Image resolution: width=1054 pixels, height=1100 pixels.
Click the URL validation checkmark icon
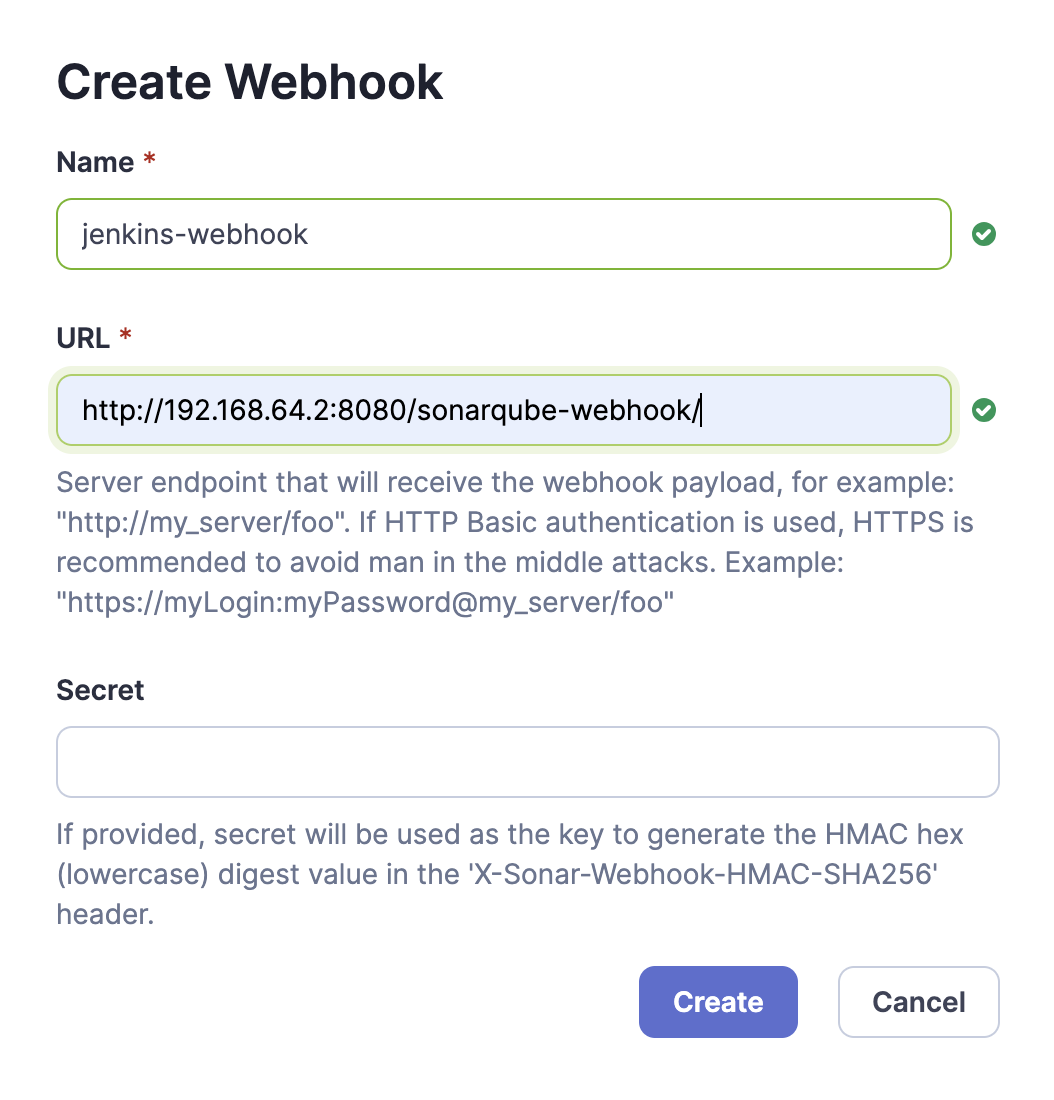pos(984,410)
